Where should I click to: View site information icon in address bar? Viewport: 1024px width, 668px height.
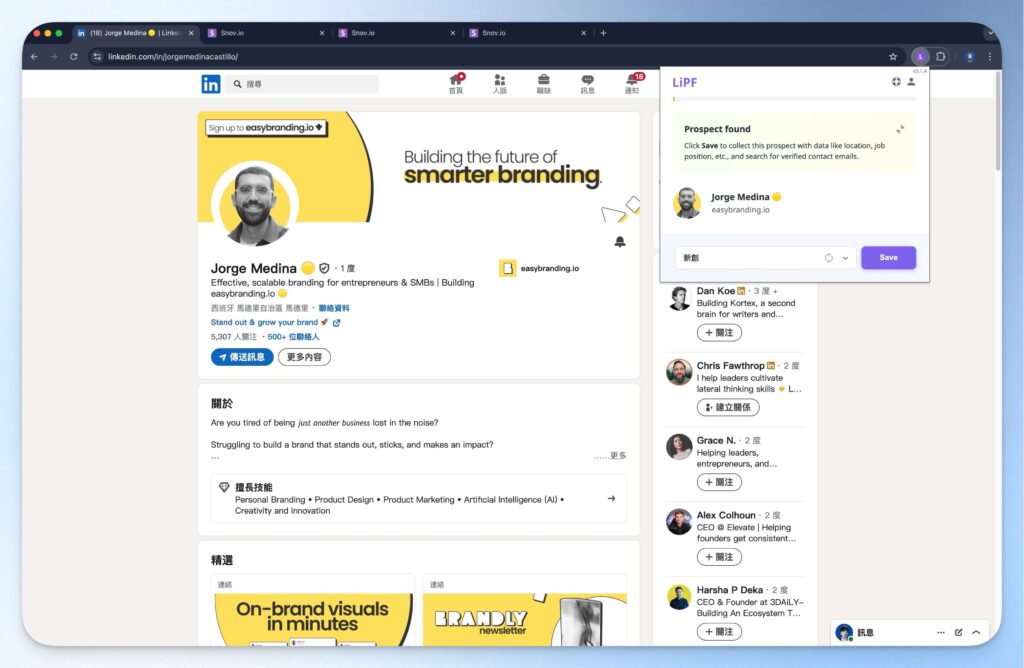97,57
